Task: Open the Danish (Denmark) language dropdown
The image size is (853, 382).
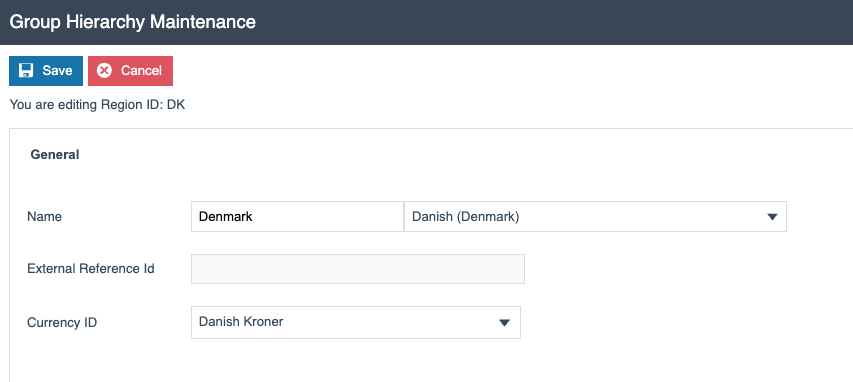Action: [595, 217]
